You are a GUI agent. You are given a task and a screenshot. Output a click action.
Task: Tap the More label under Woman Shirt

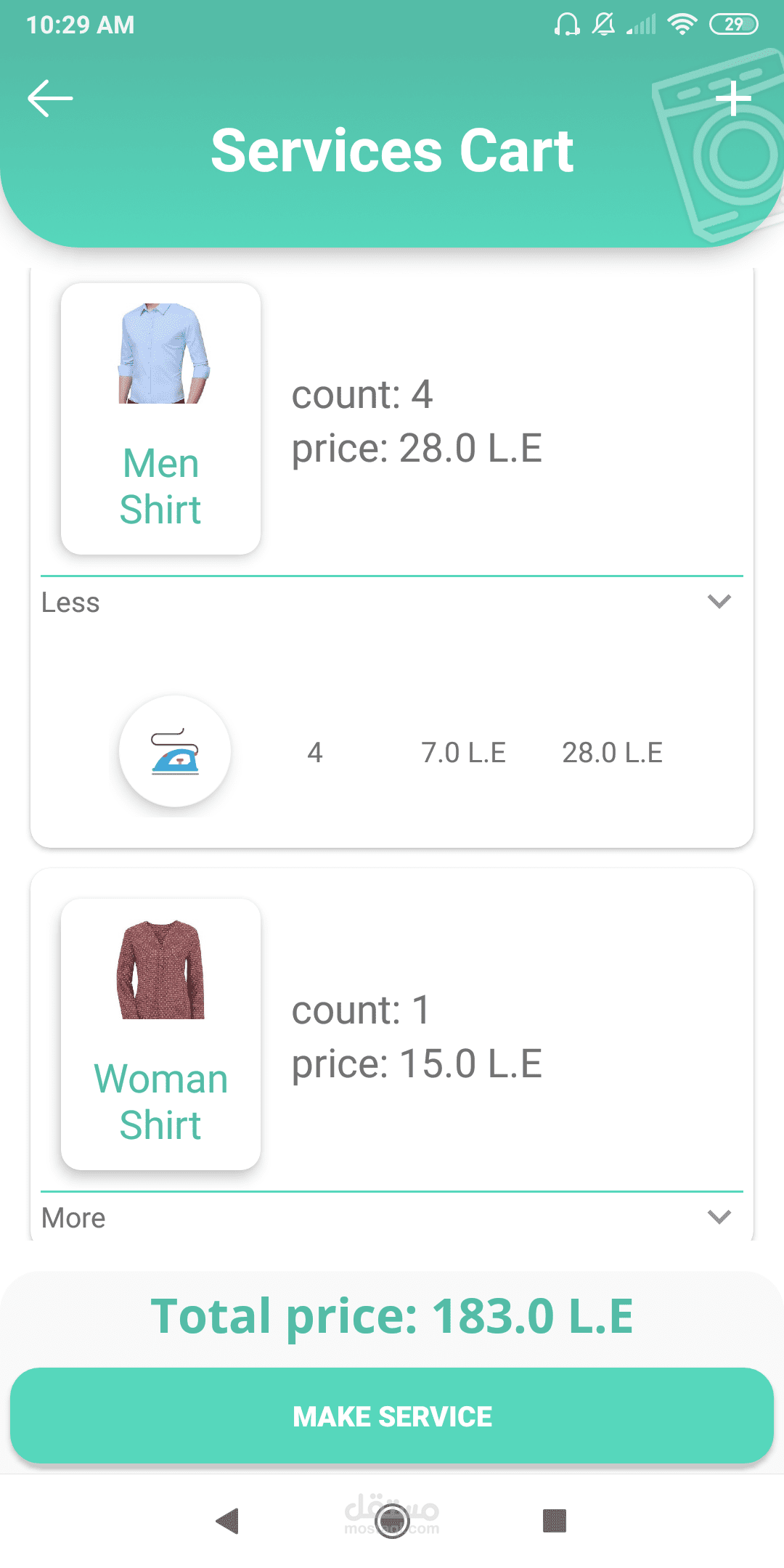73,1218
